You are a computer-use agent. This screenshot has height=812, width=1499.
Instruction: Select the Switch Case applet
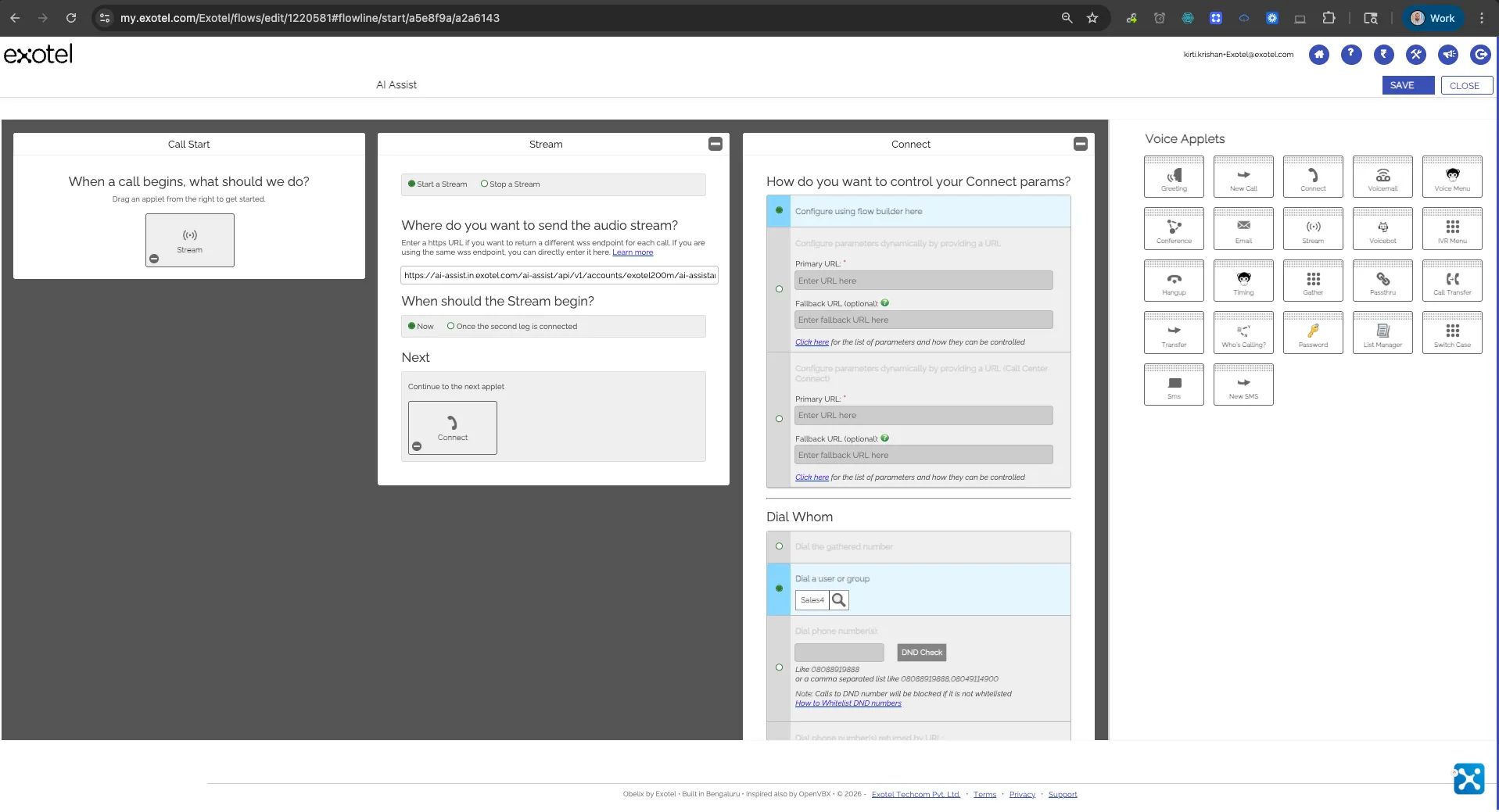click(1452, 333)
